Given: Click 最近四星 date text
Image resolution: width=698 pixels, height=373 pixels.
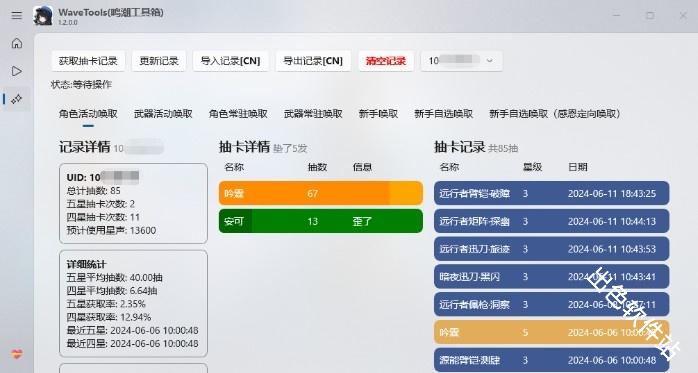Looking at the screenshot, I should [133, 344].
